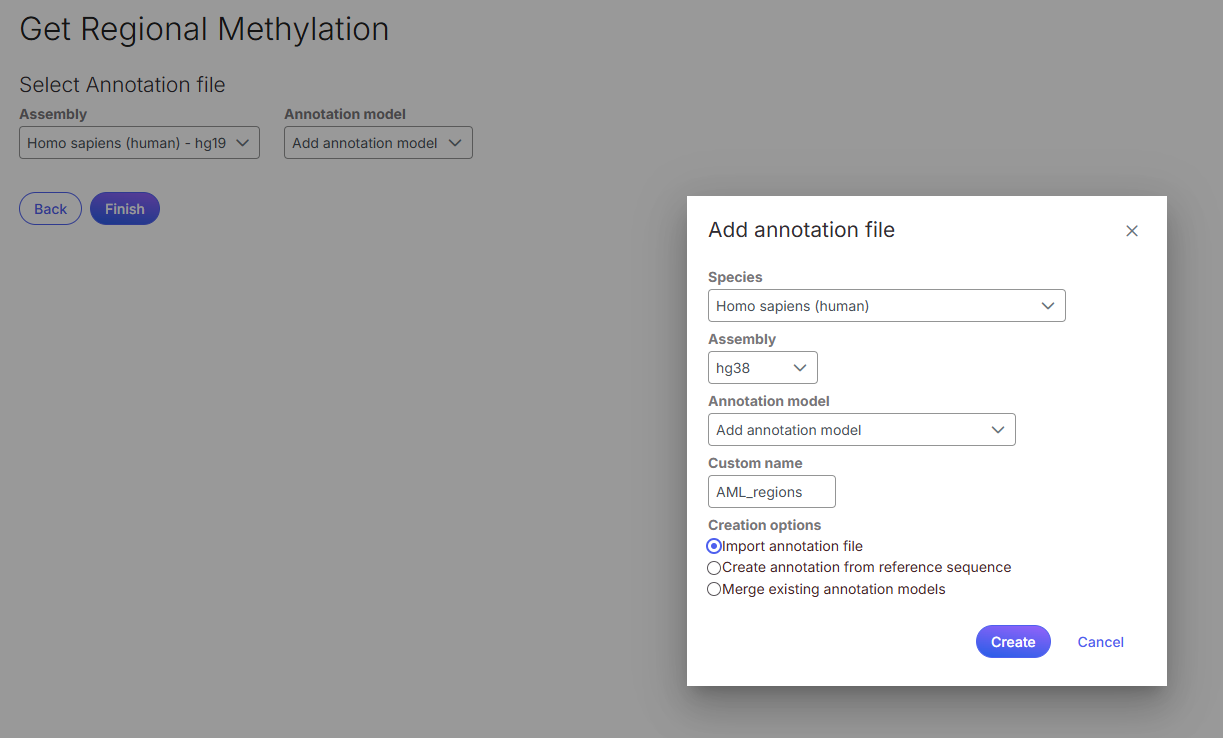Focus the Custom name field containing AML_regions

[x=771, y=492]
